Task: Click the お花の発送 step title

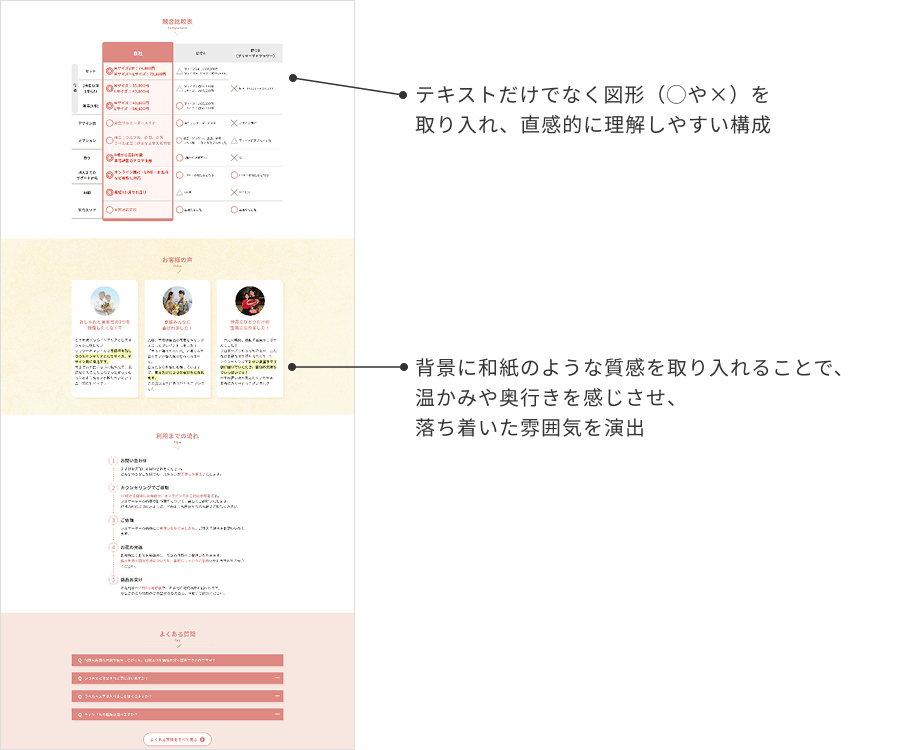Action: click(131, 547)
